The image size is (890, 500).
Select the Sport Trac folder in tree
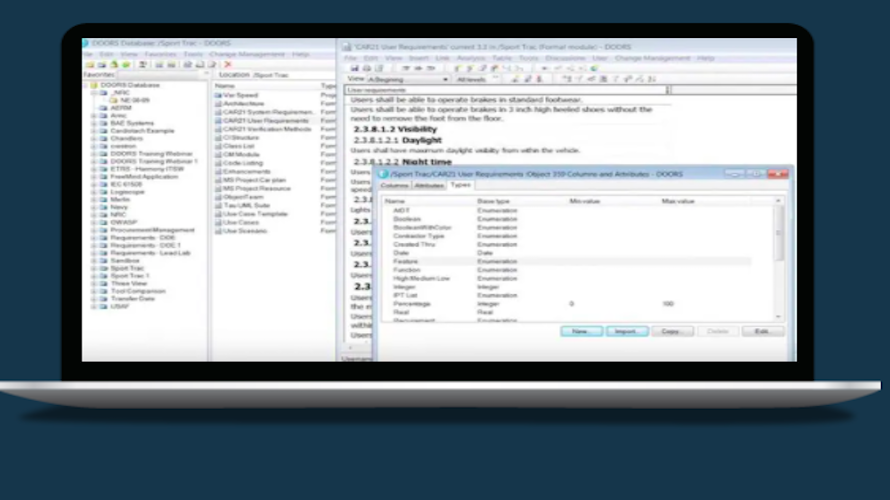point(127,268)
